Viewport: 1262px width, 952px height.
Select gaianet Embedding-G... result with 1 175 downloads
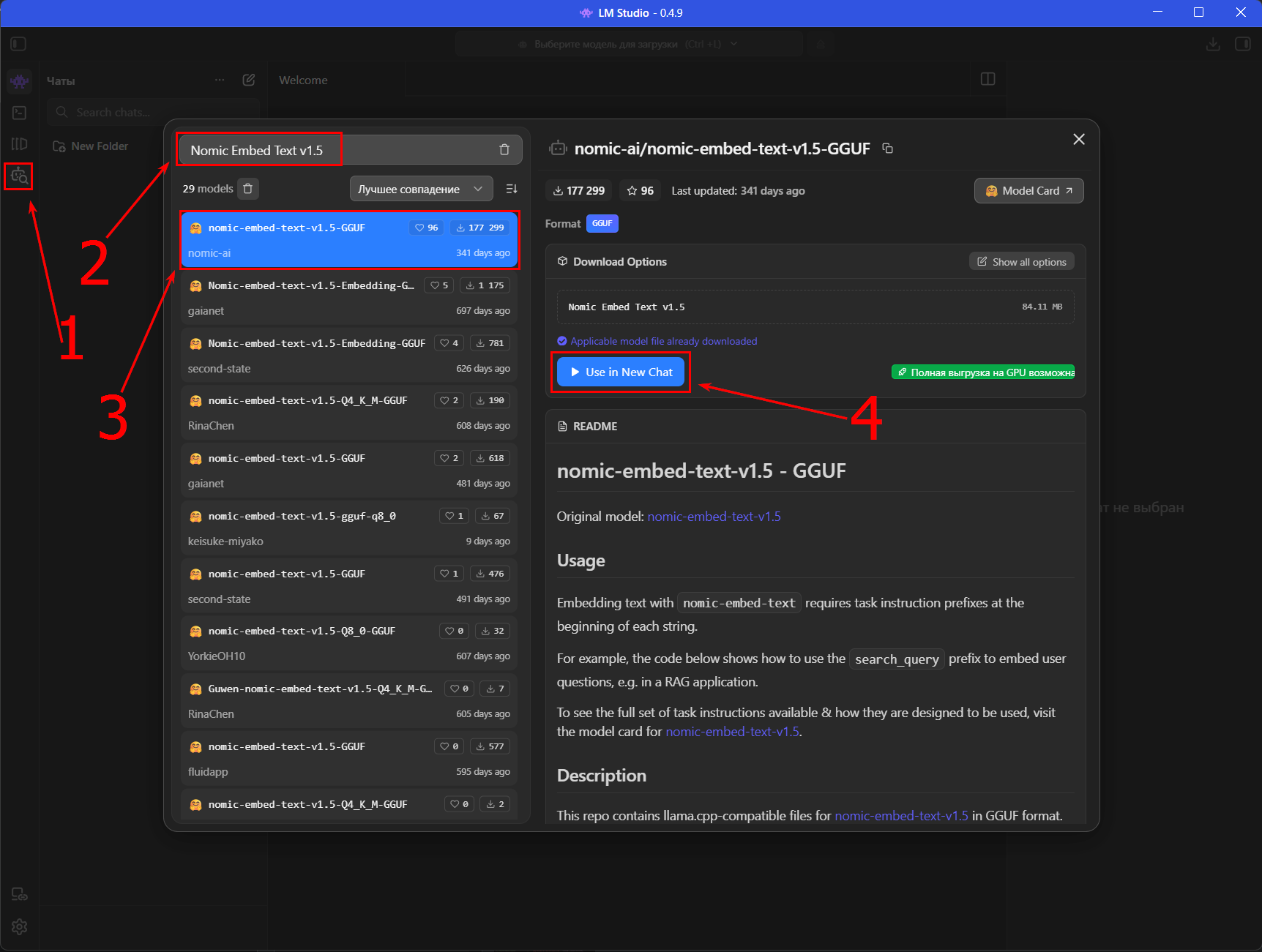tap(348, 298)
